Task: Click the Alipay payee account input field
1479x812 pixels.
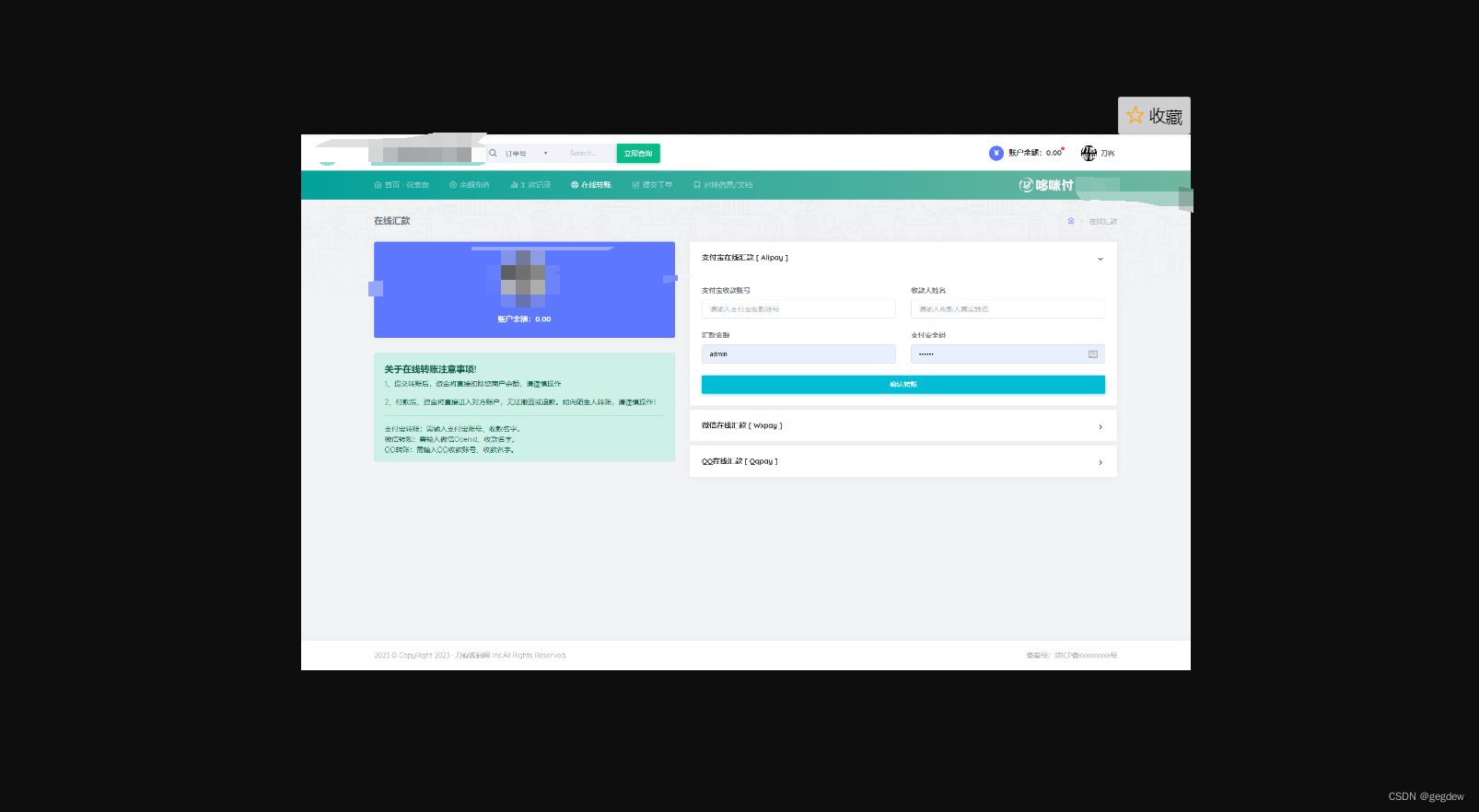Action: [798, 309]
